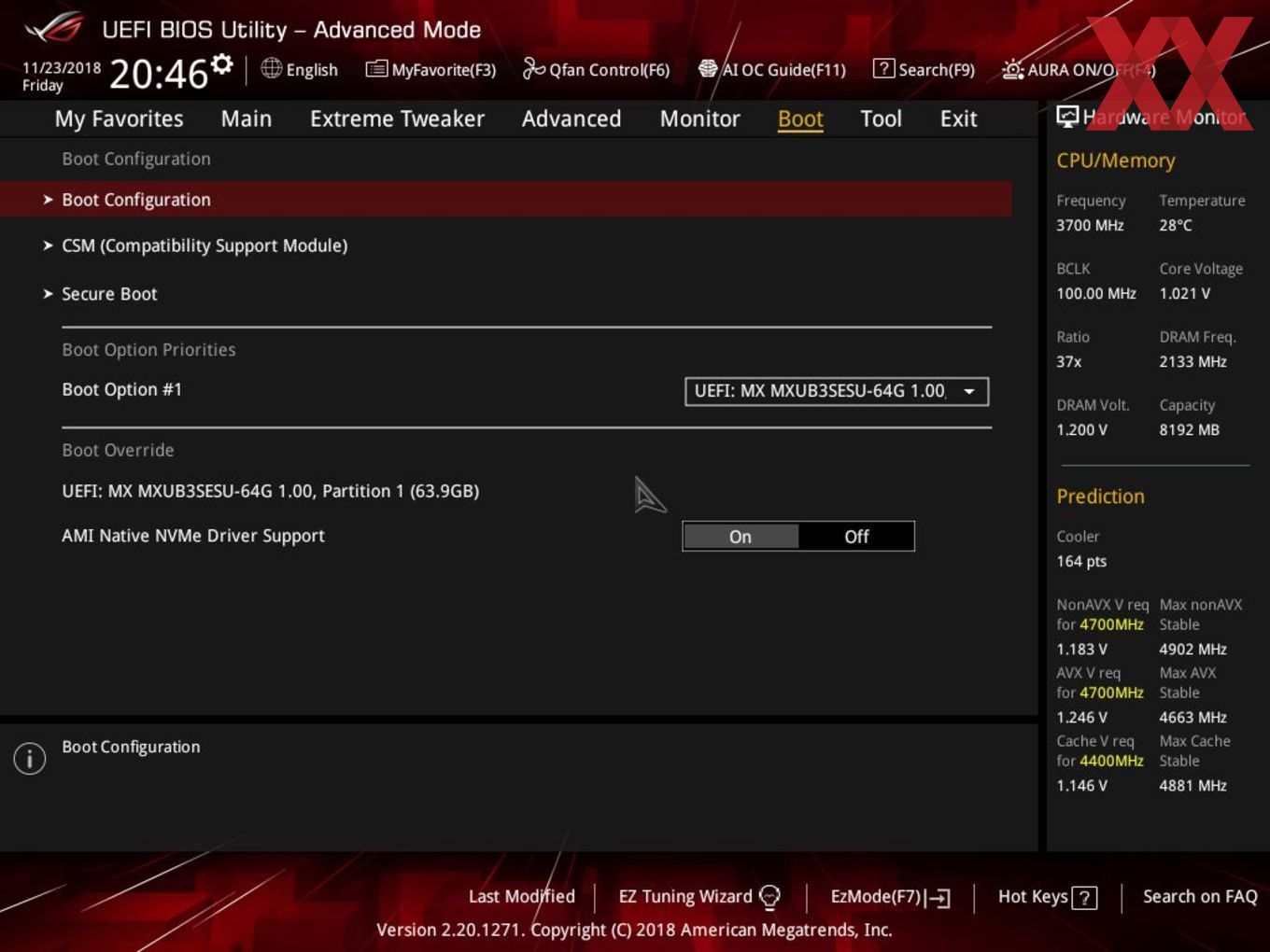This screenshot has width=1270, height=952.
Task: Click Last Modified button
Action: pyautogui.click(x=522, y=896)
